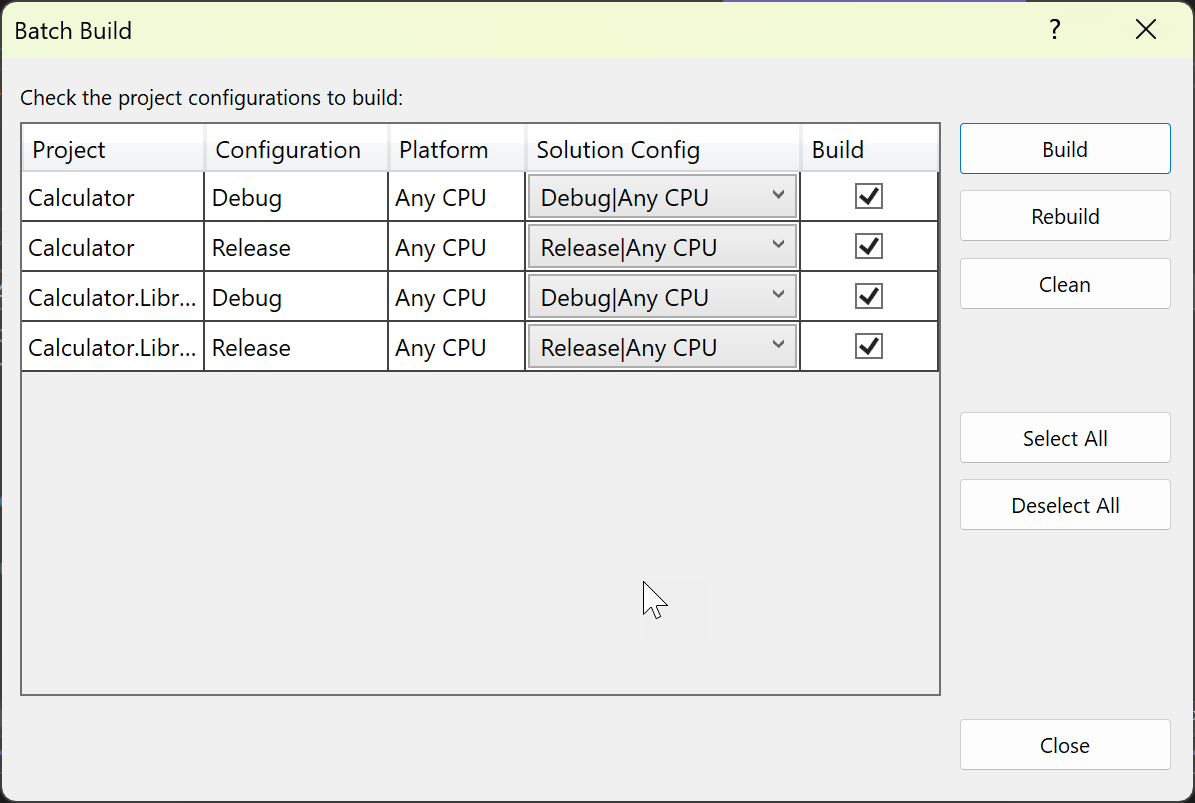Image resolution: width=1195 pixels, height=803 pixels.
Task: Click Deselect All button
Action: pyautogui.click(x=1065, y=506)
